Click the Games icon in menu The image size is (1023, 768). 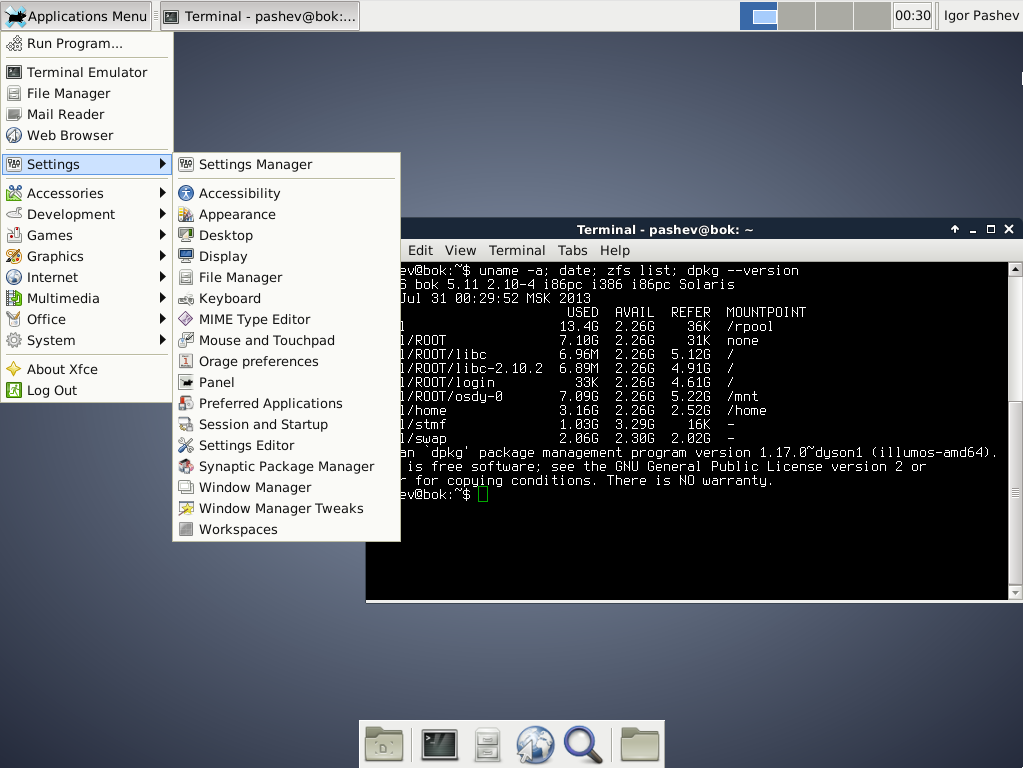(14, 236)
